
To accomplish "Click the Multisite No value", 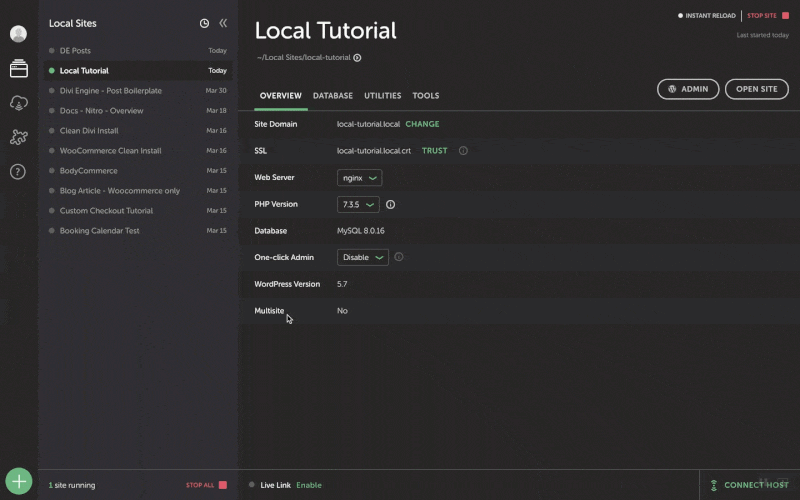I will (x=342, y=311).
